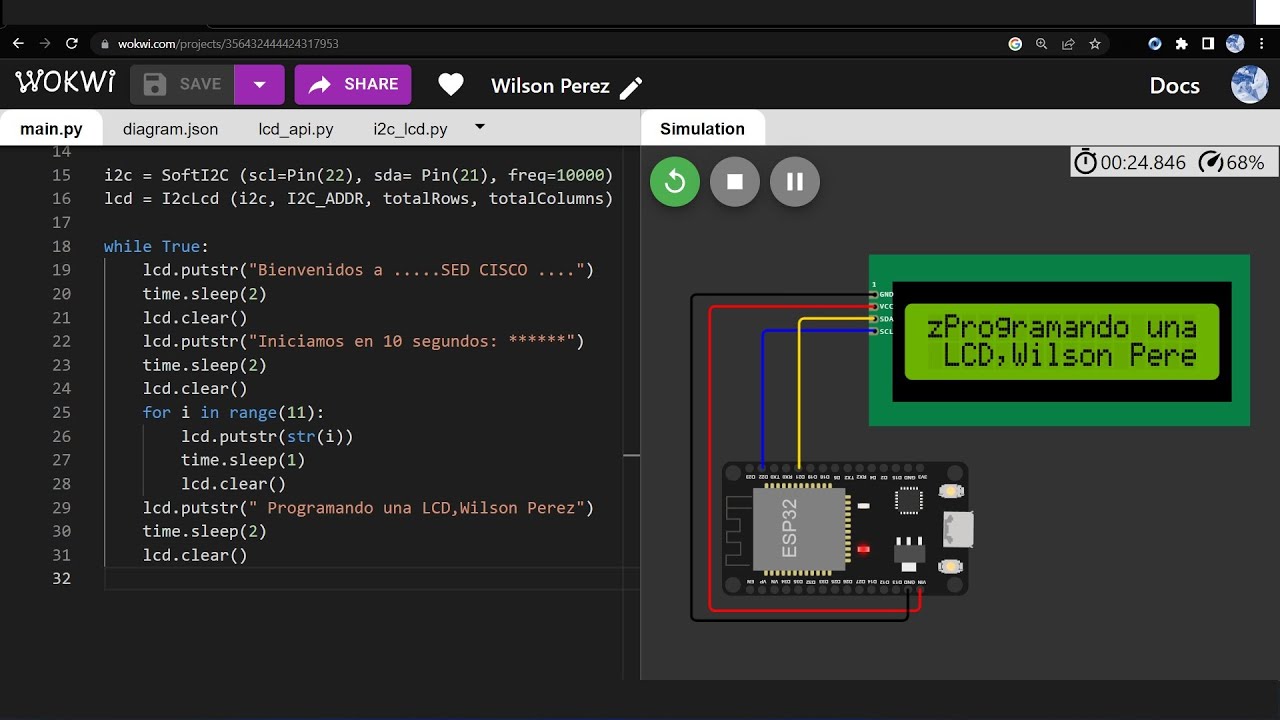
Task: Click the editor minimap scrollbar
Action: [631, 413]
